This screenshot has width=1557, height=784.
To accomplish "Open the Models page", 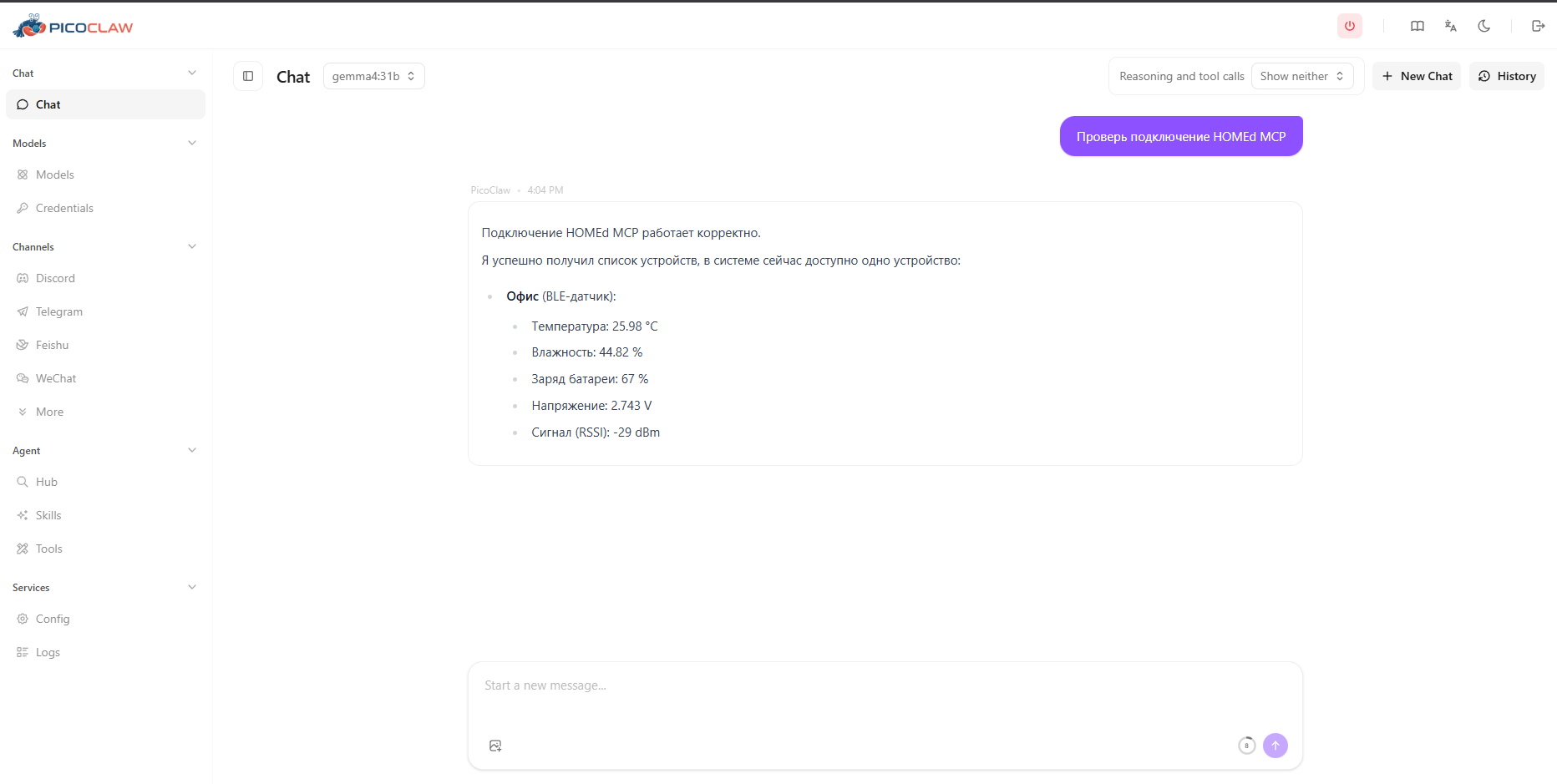I will [x=105, y=175].
